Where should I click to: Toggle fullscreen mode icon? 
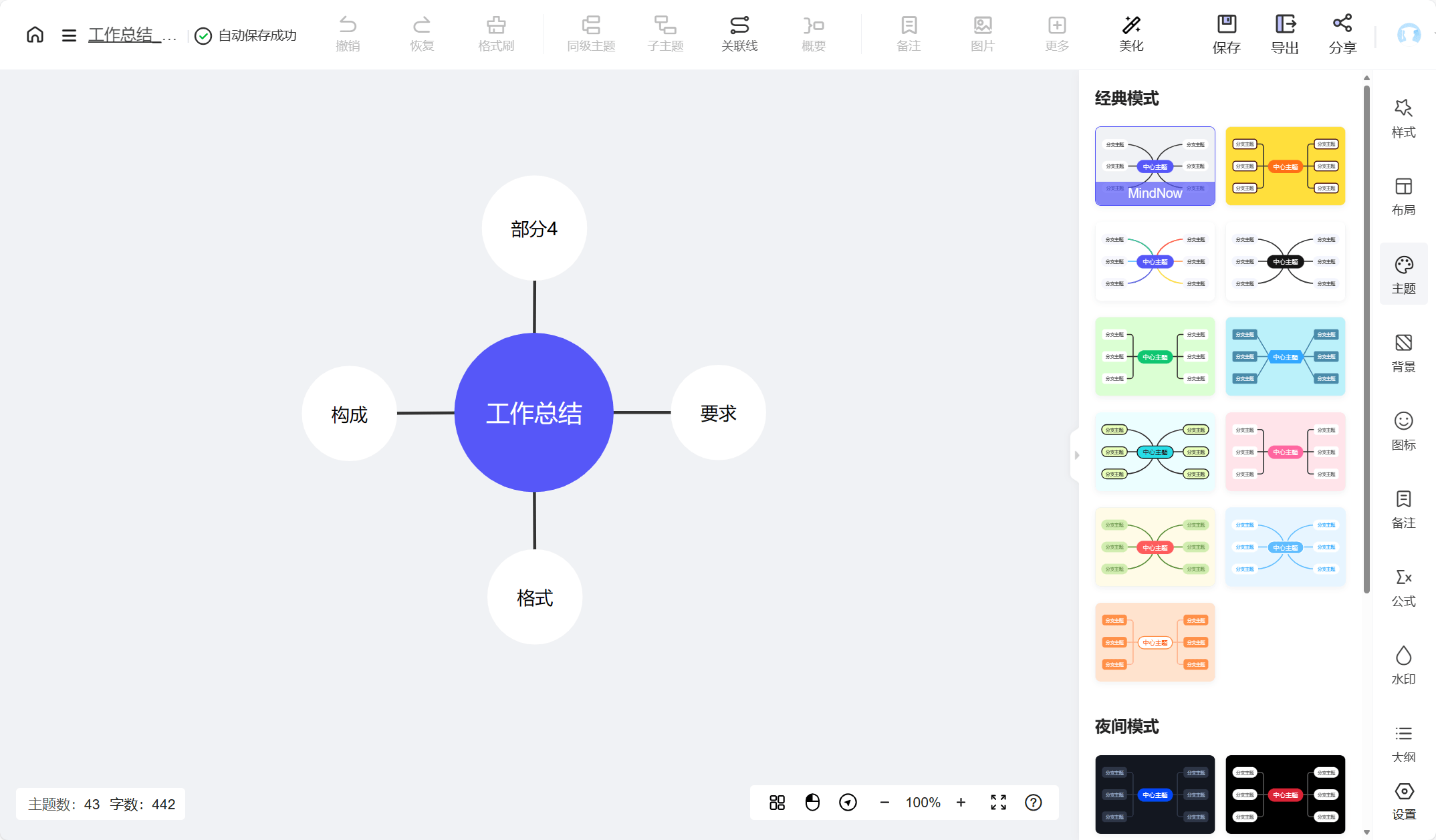[998, 802]
